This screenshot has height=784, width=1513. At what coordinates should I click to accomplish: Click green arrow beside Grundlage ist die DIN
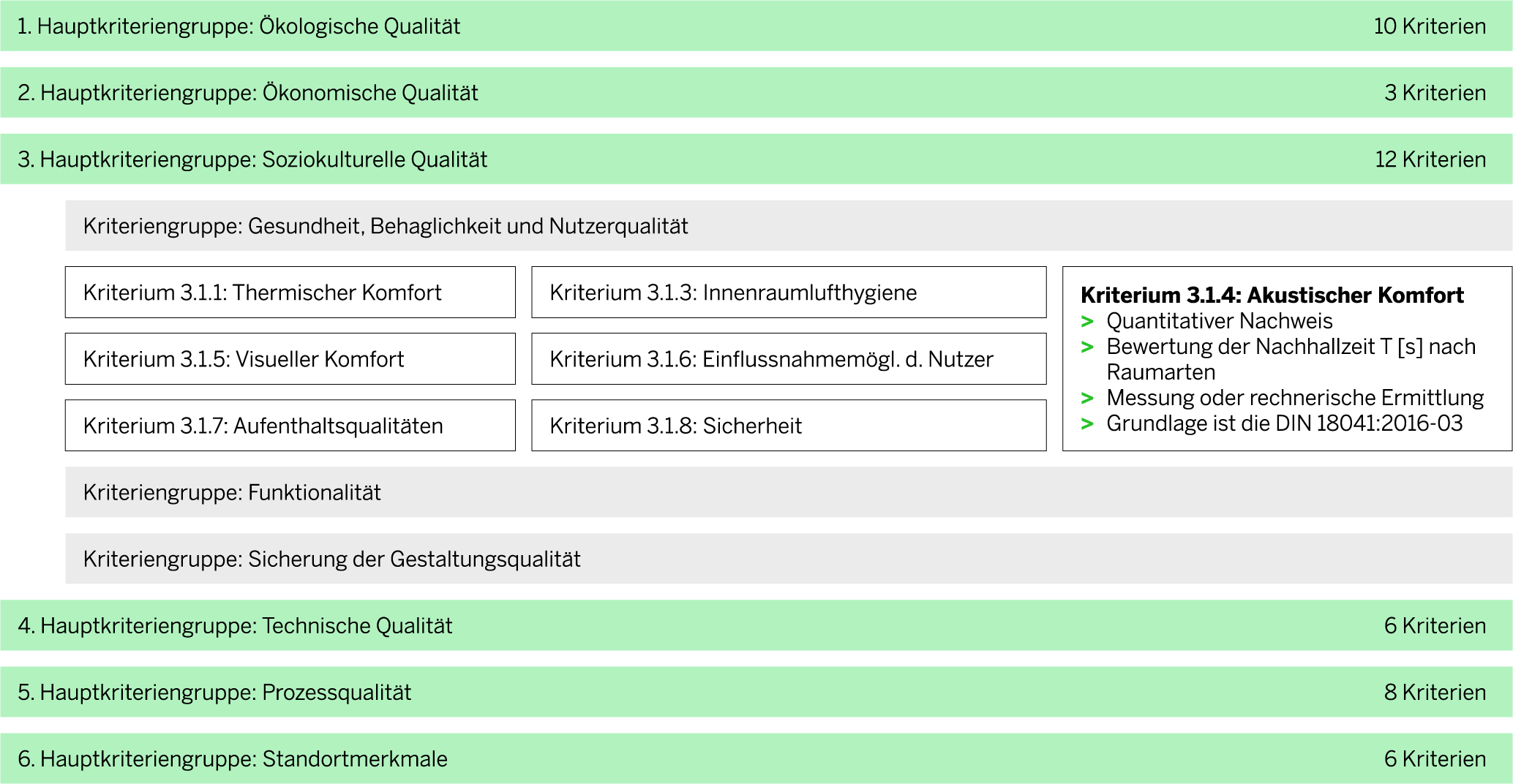(x=1087, y=424)
